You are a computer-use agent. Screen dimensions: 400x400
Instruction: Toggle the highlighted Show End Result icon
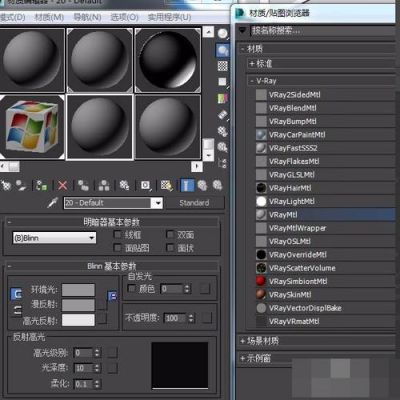[187, 185]
